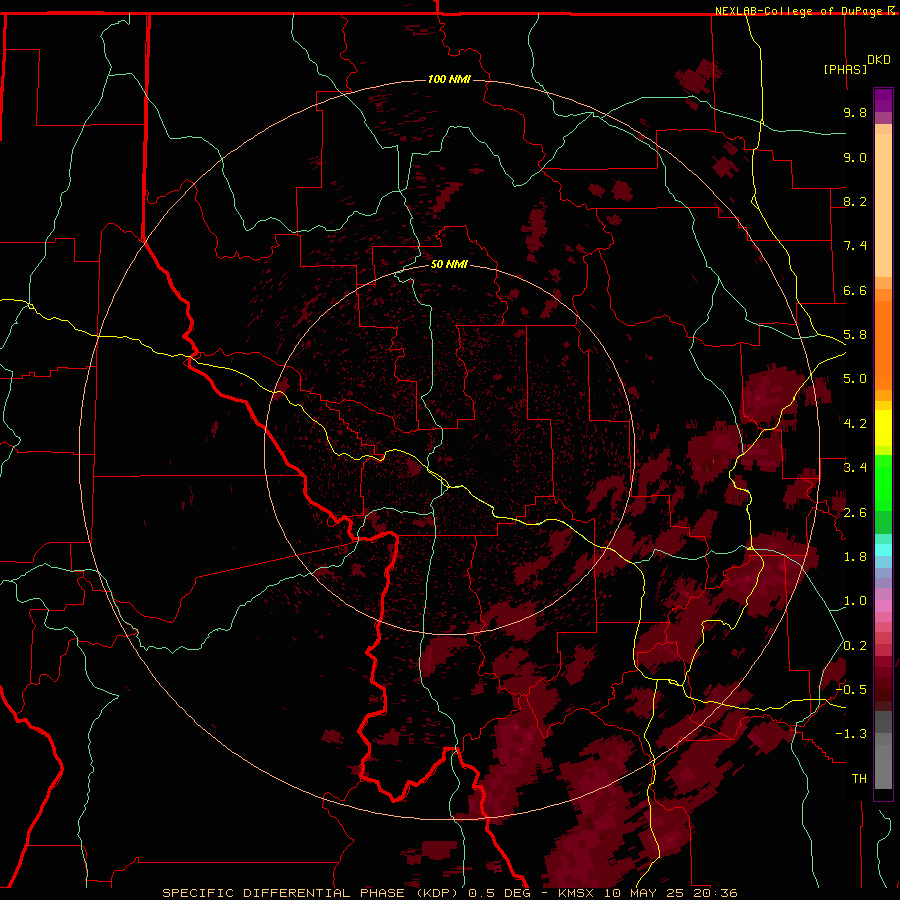Click the 4.2 value on color scale
This screenshot has width=900, height=900.
tap(855, 424)
